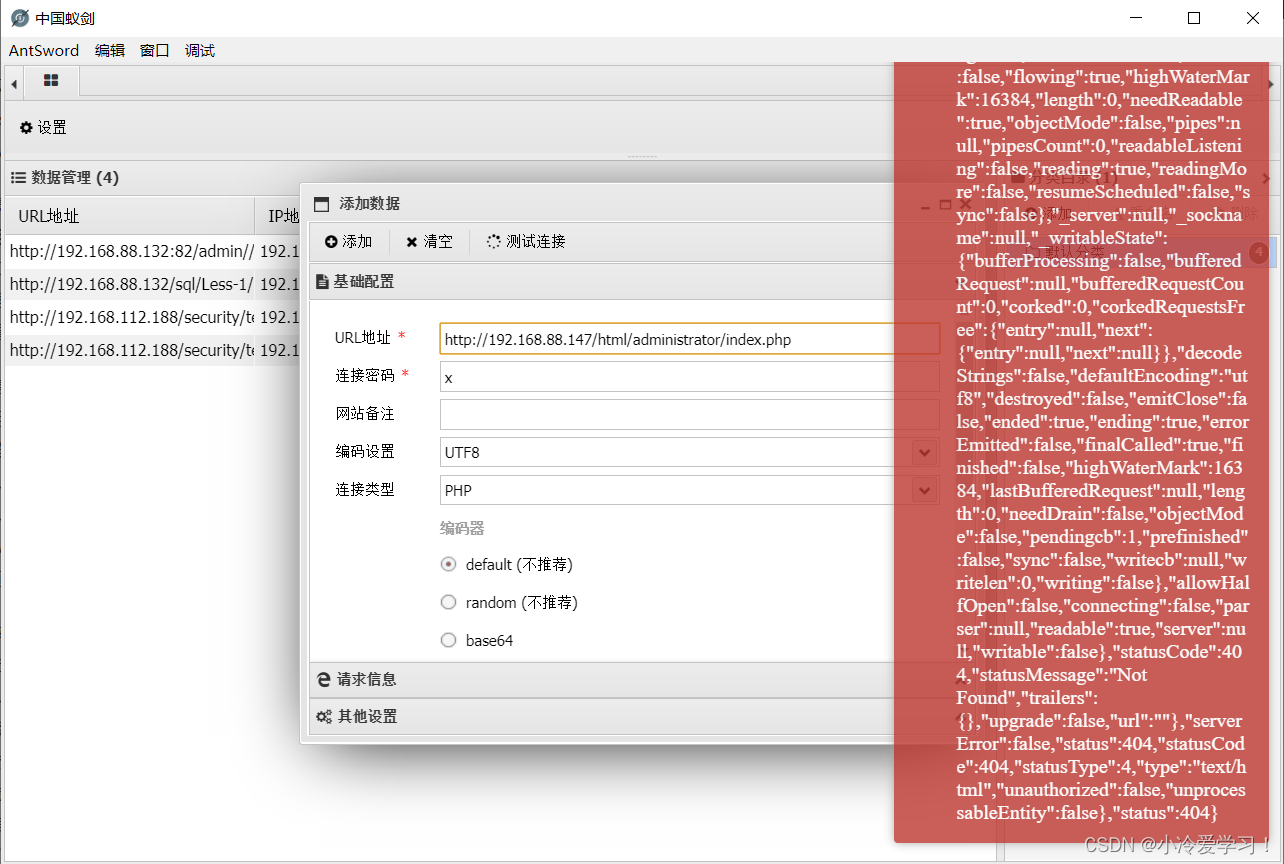1284x864 pixels.
Task: Open 设置 with the gear icon
Action: pos(43,128)
